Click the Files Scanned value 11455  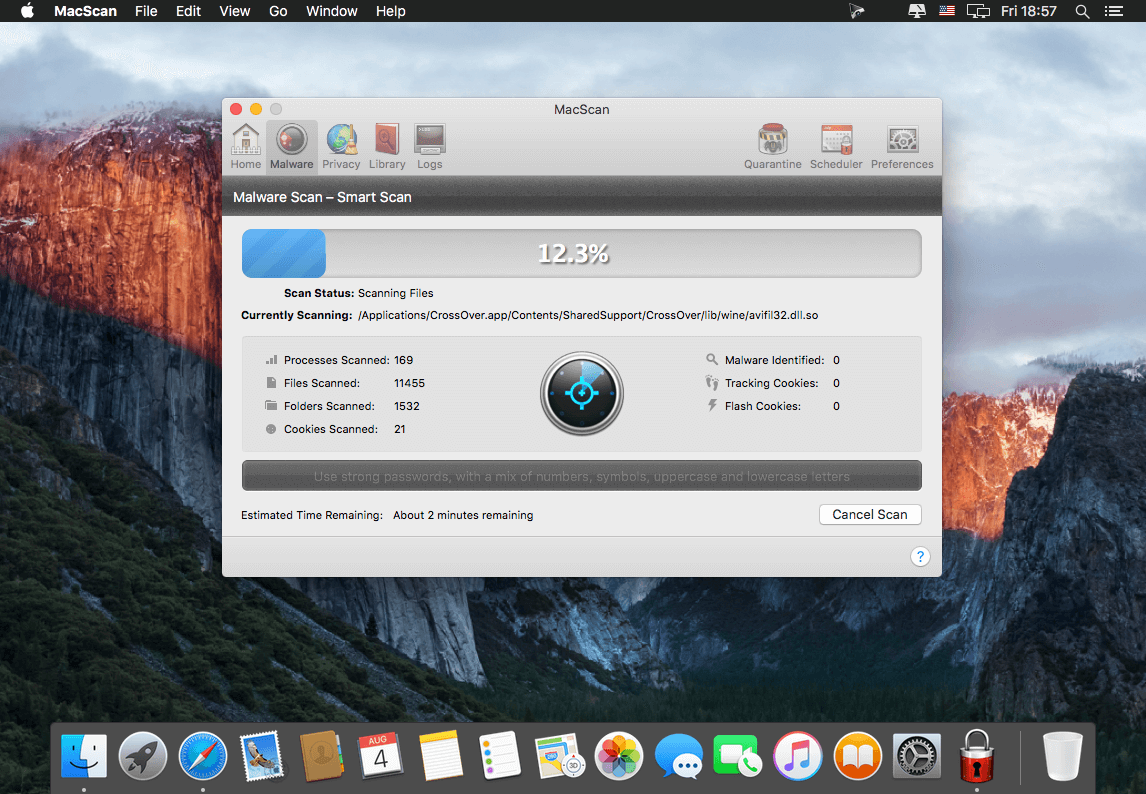coord(409,383)
